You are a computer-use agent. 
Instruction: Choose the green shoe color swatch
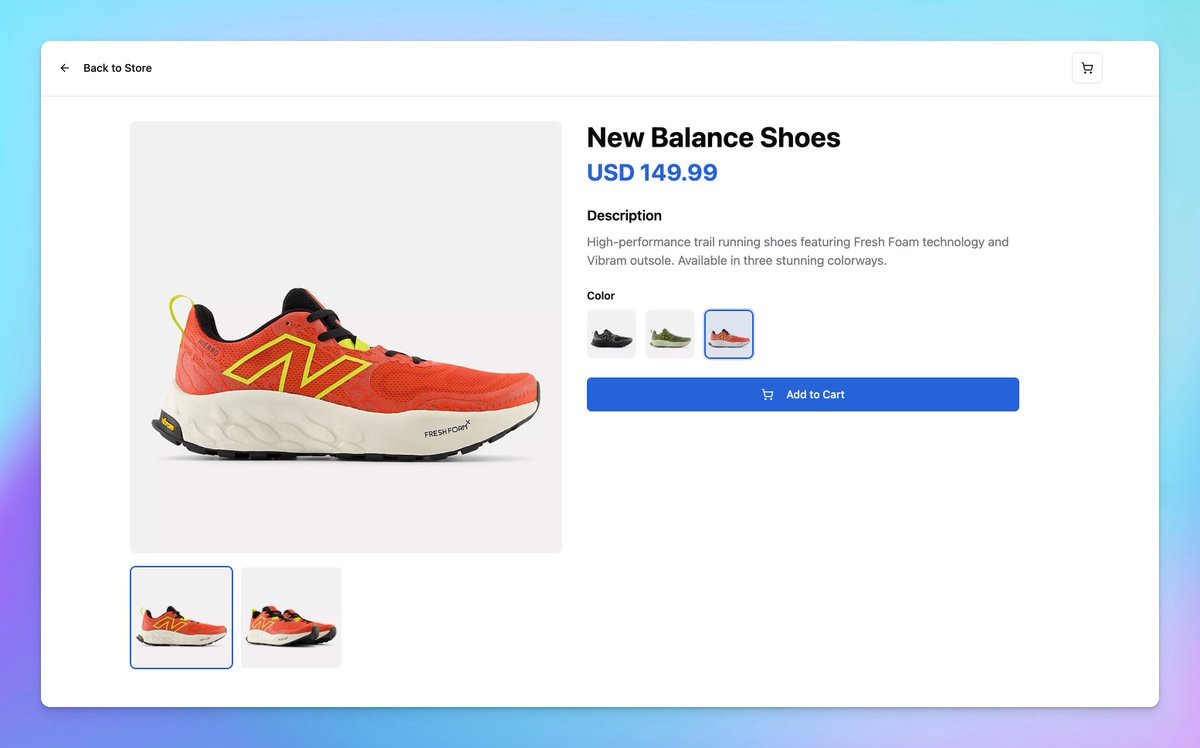tap(670, 334)
